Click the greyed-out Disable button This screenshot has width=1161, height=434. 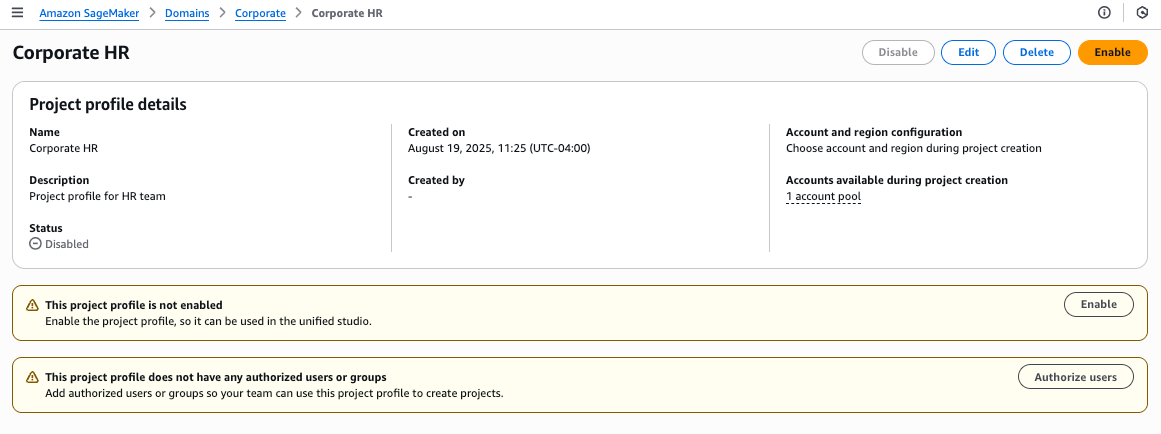coord(897,52)
